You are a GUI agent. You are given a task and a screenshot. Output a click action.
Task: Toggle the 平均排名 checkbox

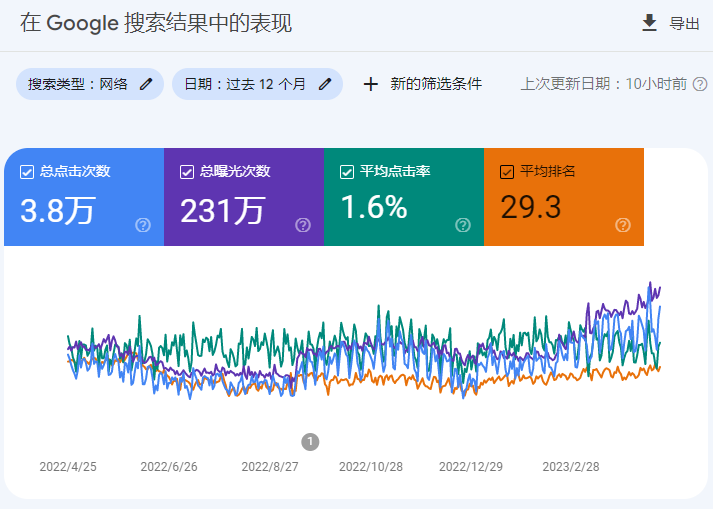(x=507, y=171)
